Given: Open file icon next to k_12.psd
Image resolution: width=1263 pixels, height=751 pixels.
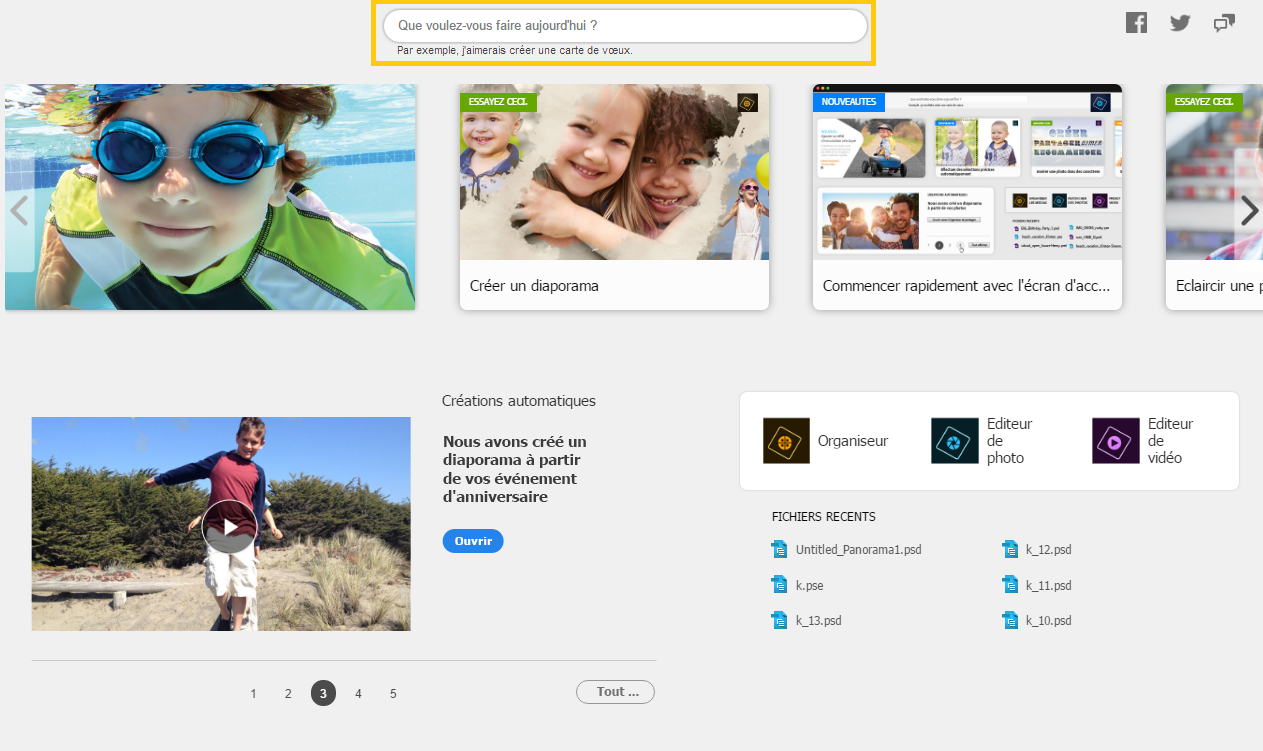Looking at the screenshot, I should 1010,549.
